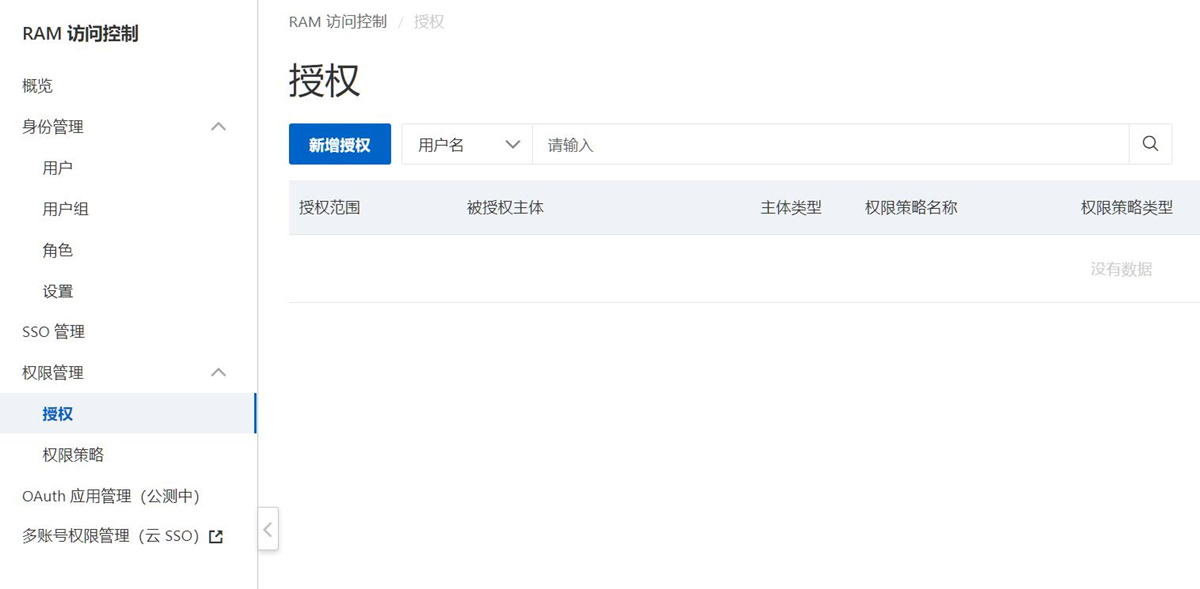Screen dimensions: 1200x589
Task: Select the 授权 sidebar item
Action: [58, 414]
